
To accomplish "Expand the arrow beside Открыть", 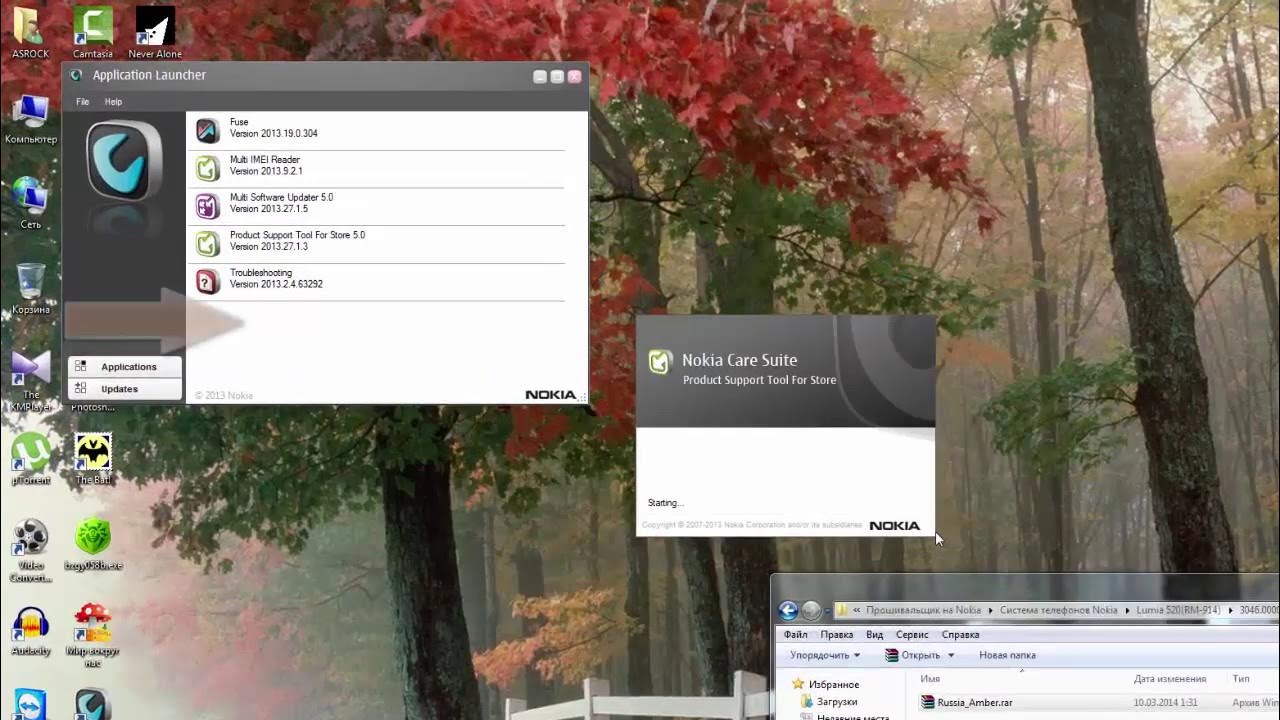I will point(951,656).
